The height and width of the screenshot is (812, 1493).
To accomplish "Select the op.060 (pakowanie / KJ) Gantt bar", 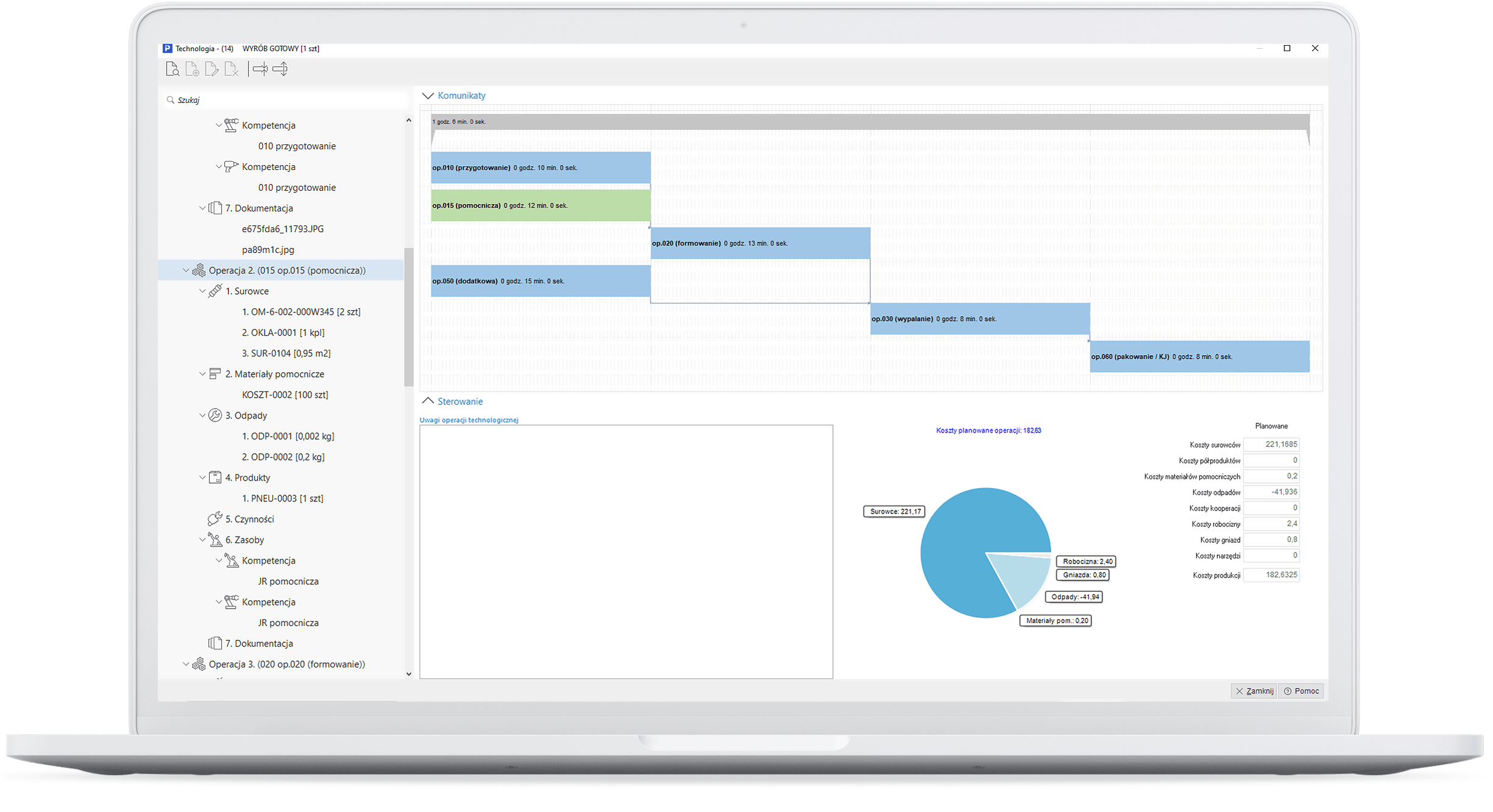I will pos(1199,356).
